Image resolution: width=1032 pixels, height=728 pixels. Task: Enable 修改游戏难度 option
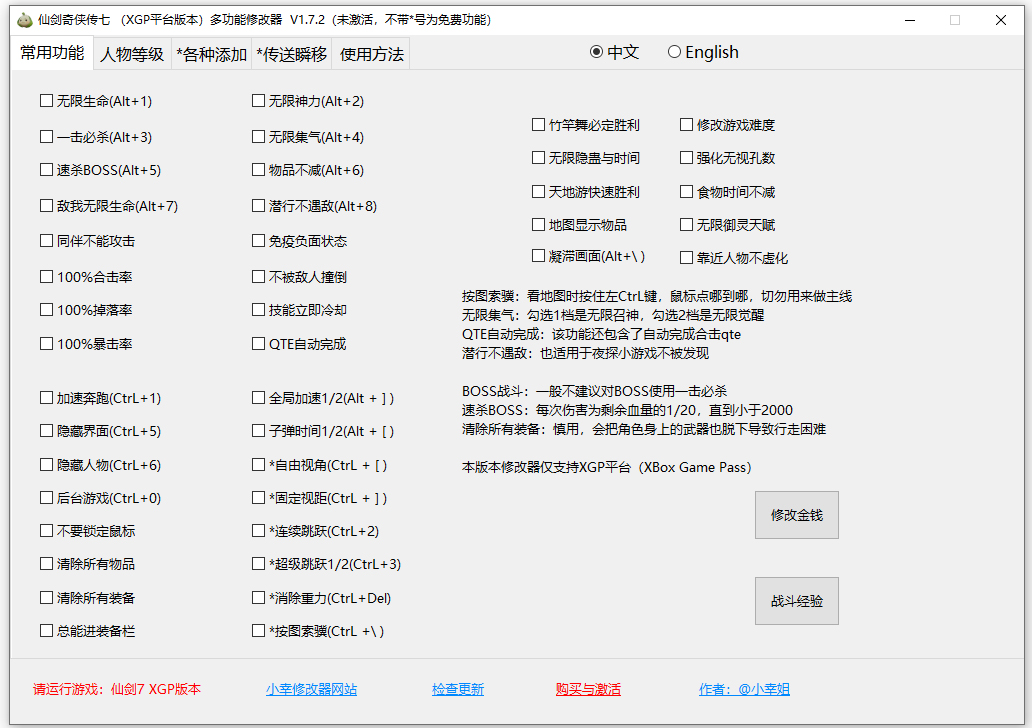pyautogui.click(x=686, y=124)
